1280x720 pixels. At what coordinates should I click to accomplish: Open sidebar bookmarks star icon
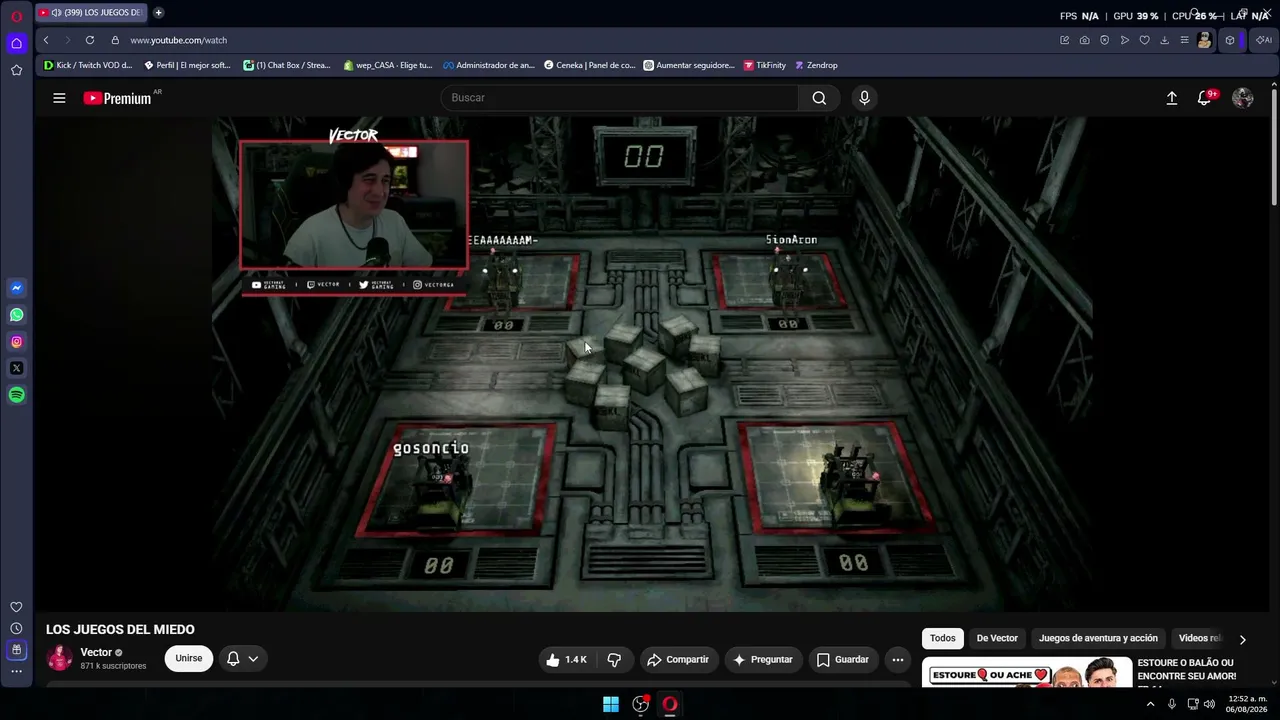(16, 70)
